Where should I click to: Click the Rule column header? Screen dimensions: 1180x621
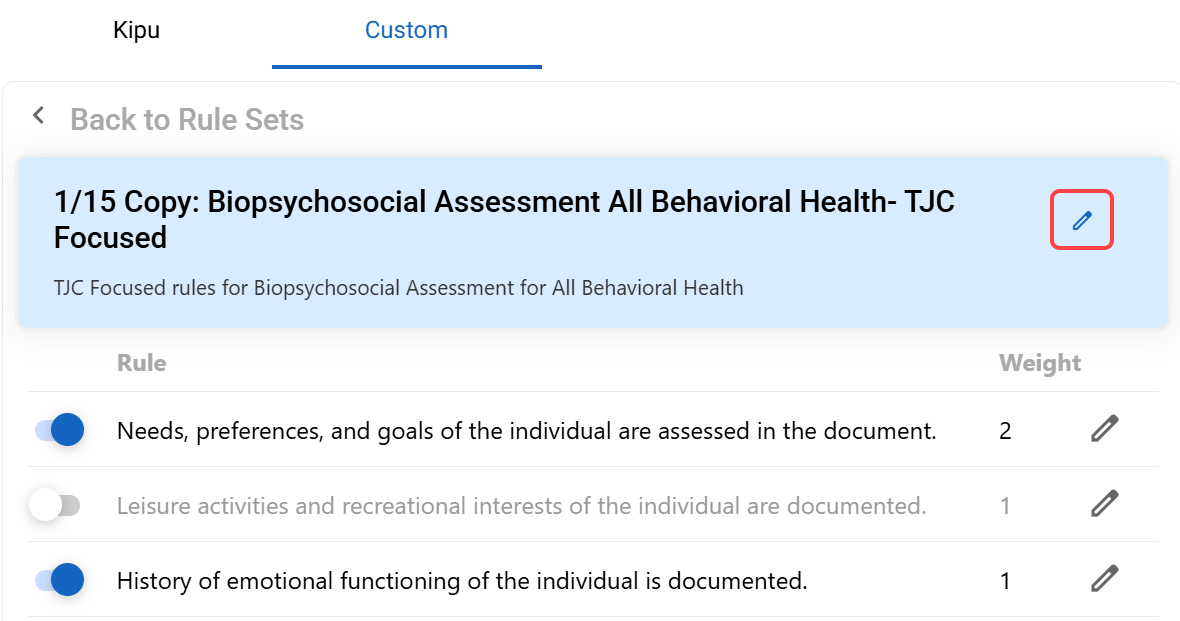coord(141,363)
